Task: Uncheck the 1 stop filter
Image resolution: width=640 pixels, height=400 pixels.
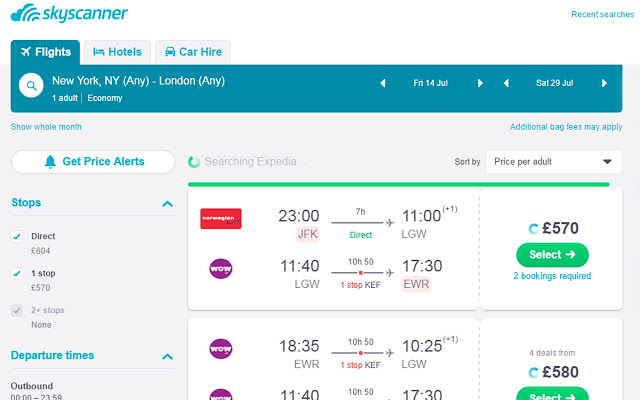Action: tap(17, 273)
